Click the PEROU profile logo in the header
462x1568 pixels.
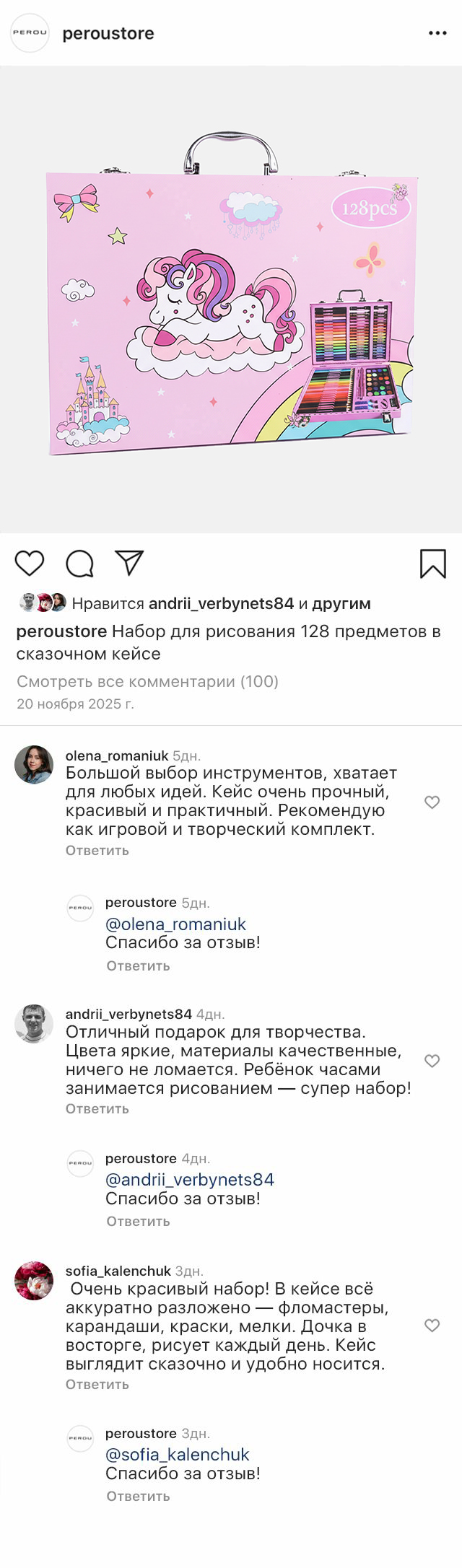[30, 33]
